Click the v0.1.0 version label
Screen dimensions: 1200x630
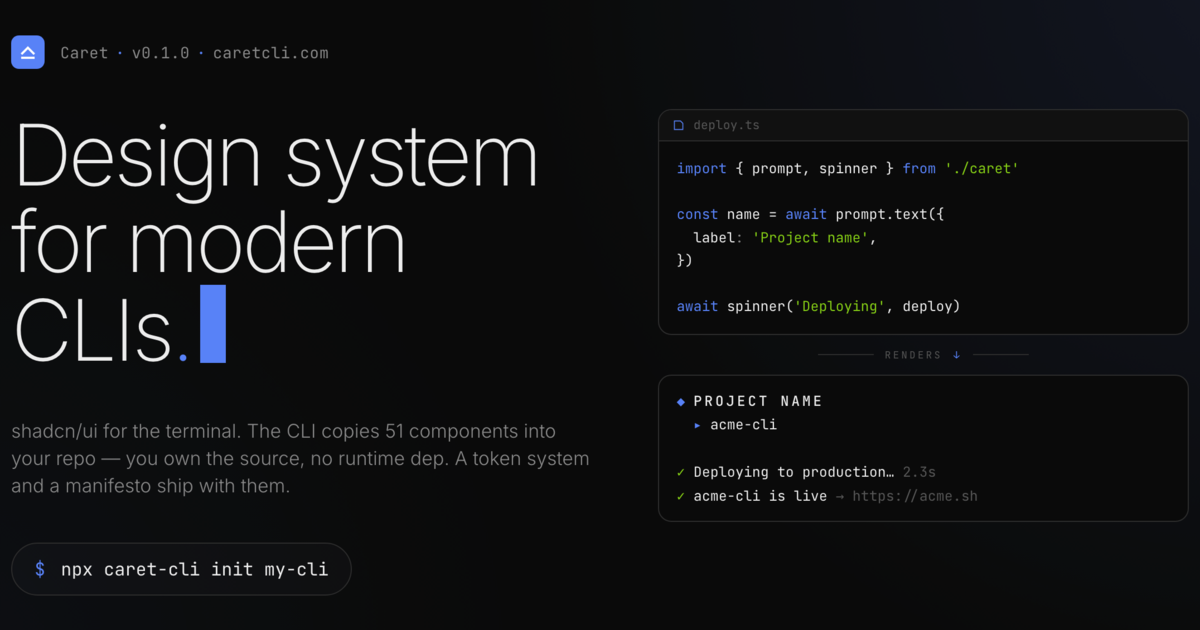[x=160, y=53]
